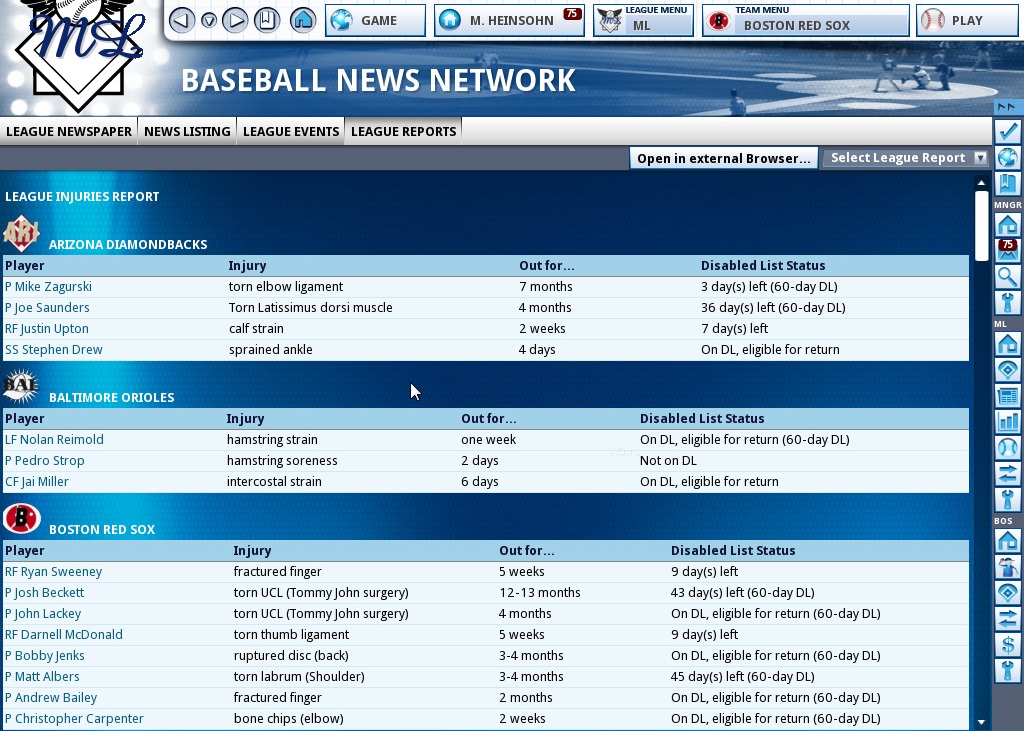Screen dimensions: 1024x731
Task: Switch to League Newspaper tab
Action: point(69,131)
